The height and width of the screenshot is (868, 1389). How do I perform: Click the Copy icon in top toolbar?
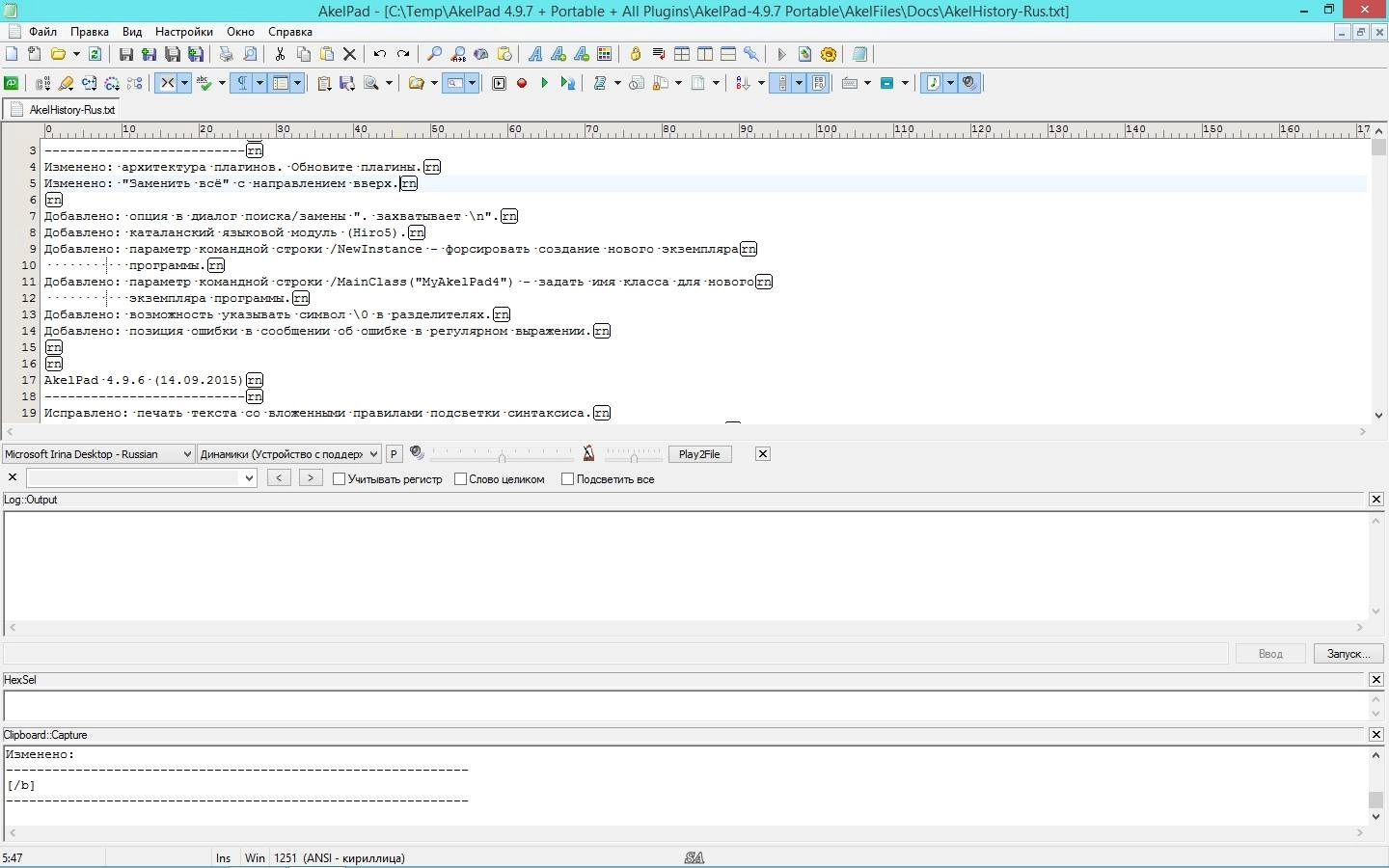click(303, 54)
